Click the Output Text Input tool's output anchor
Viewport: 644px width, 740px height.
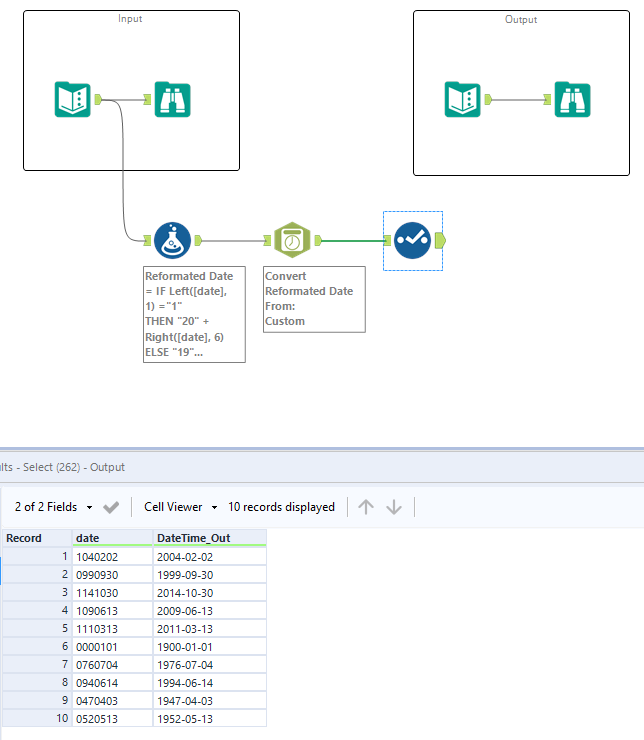pos(488,99)
